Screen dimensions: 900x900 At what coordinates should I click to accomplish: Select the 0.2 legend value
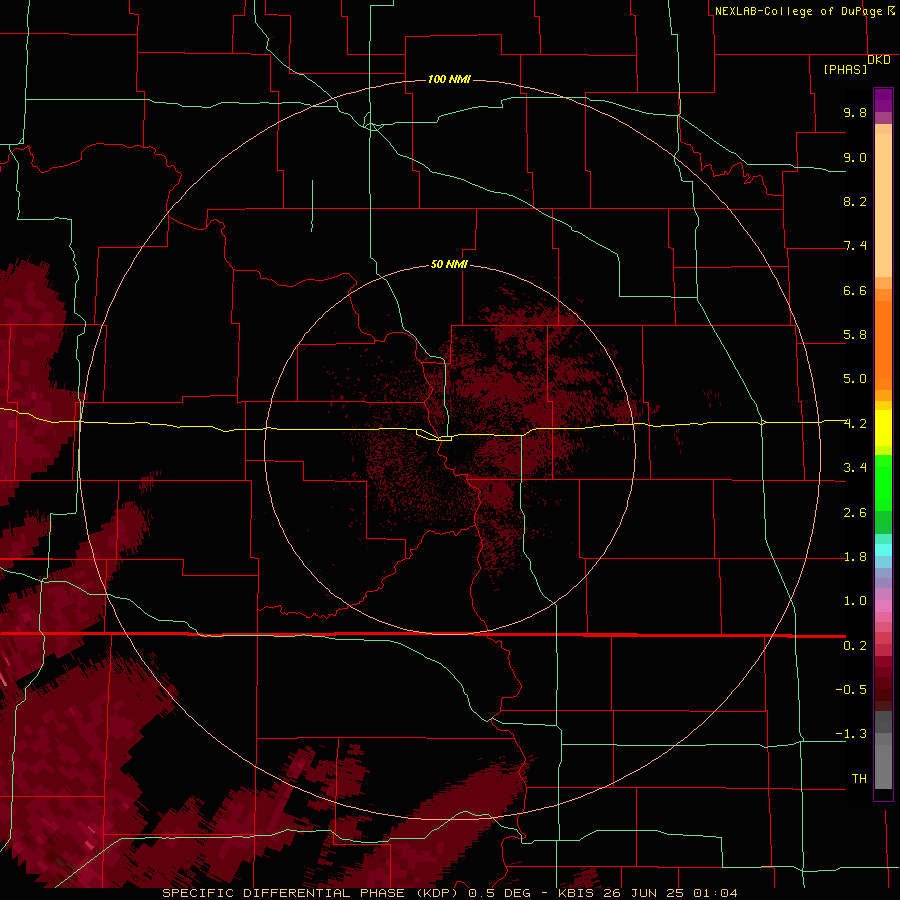tap(855, 646)
